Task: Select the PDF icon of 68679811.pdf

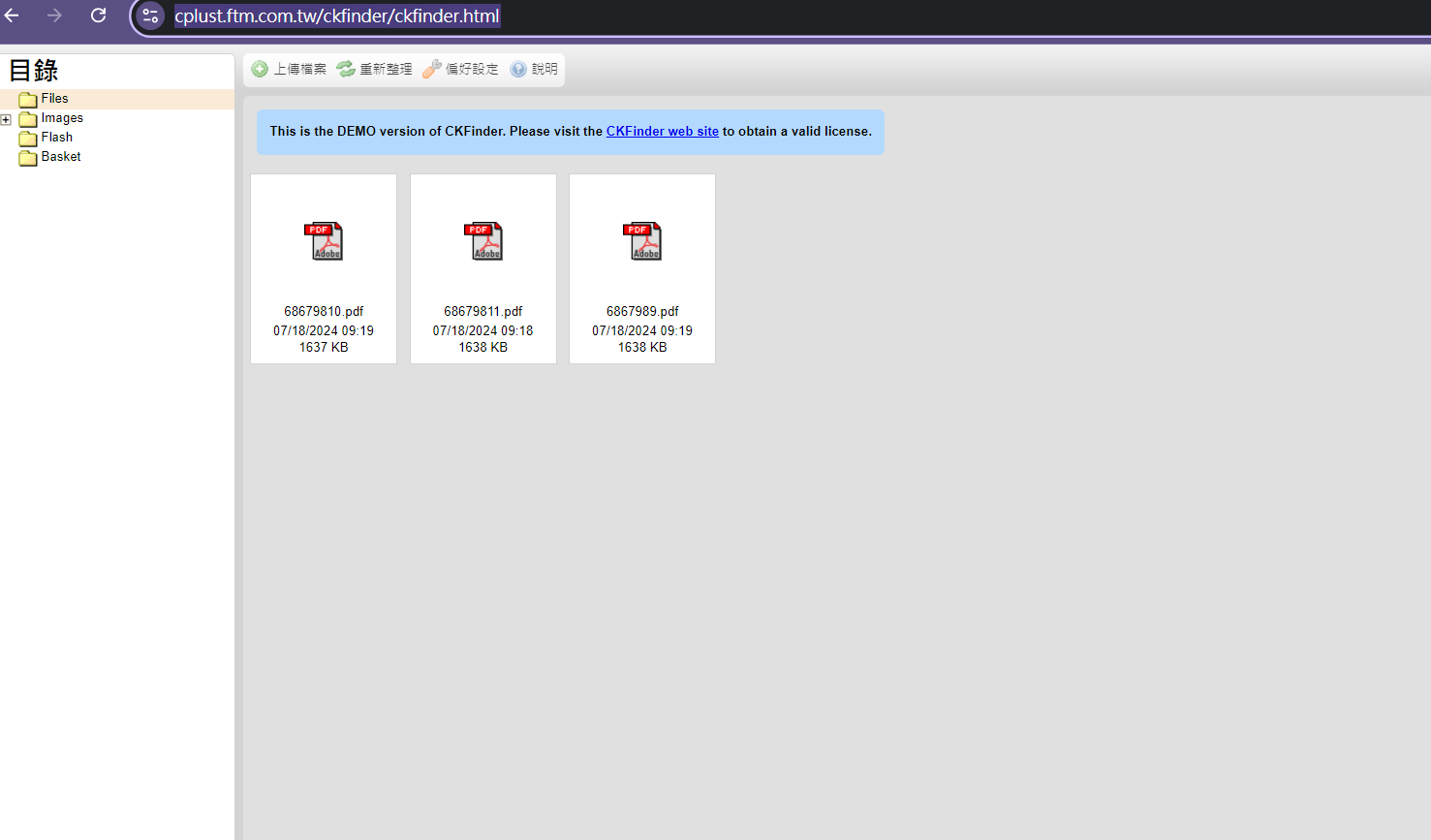Action: (x=483, y=241)
